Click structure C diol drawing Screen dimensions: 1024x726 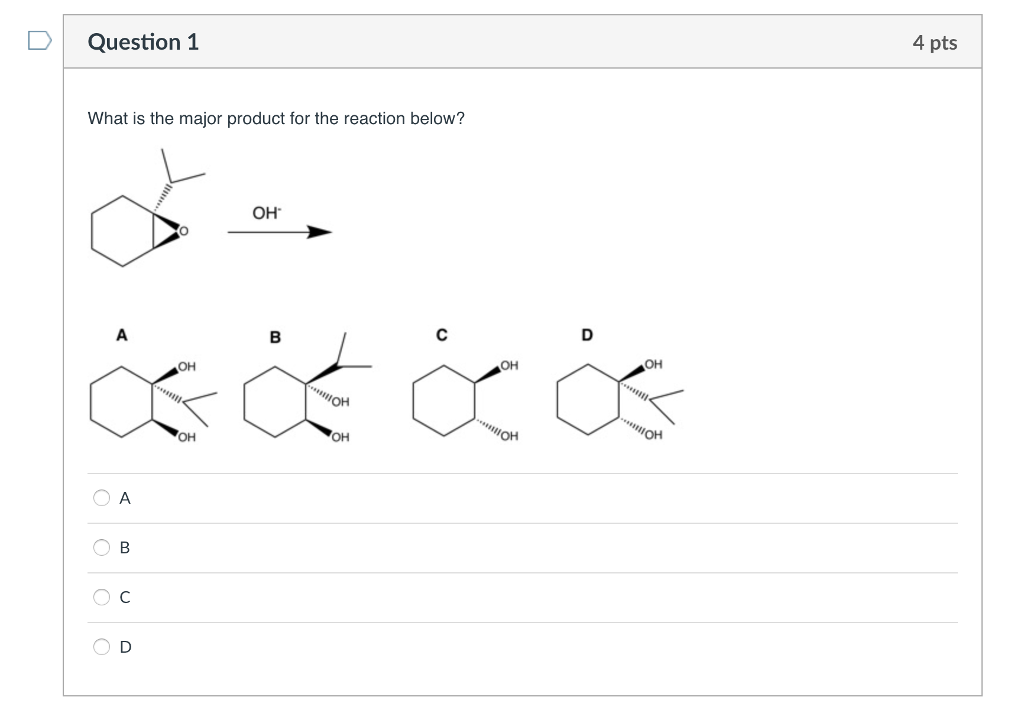pos(455,400)
